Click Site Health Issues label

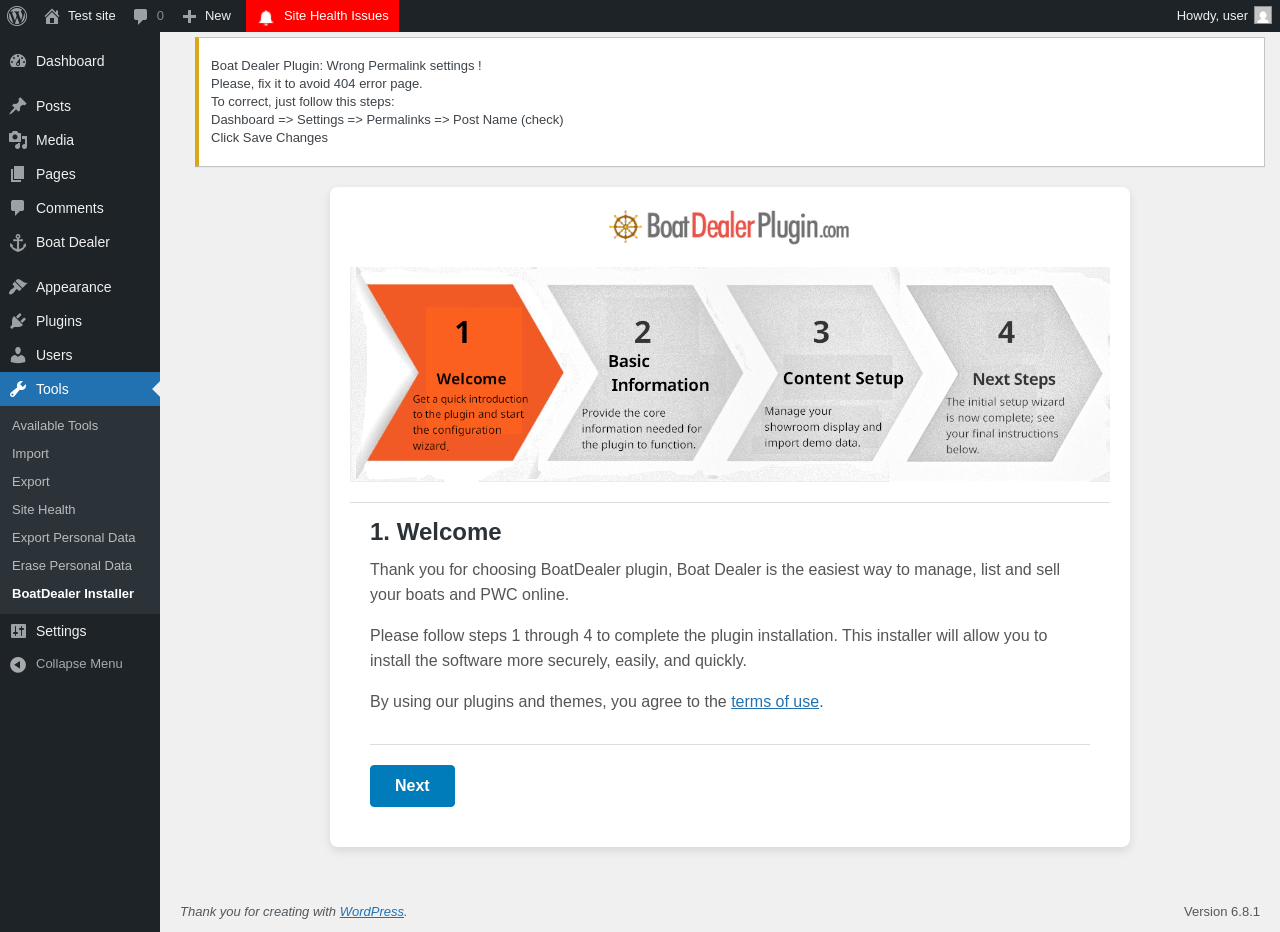click(x=336, y=15)
